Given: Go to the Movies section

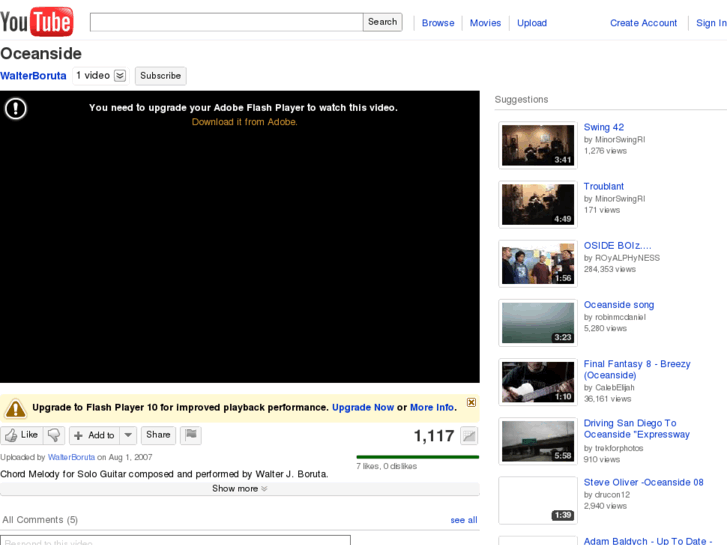Looking at the screenshot, I should pyautogui.click(x=485, y=23).
